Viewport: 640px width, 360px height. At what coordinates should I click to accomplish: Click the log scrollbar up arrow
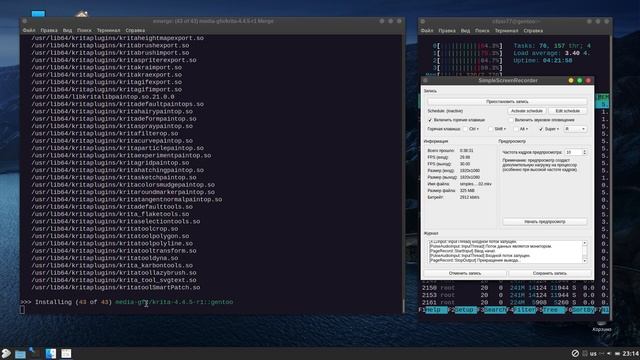[x=584, y=243]
